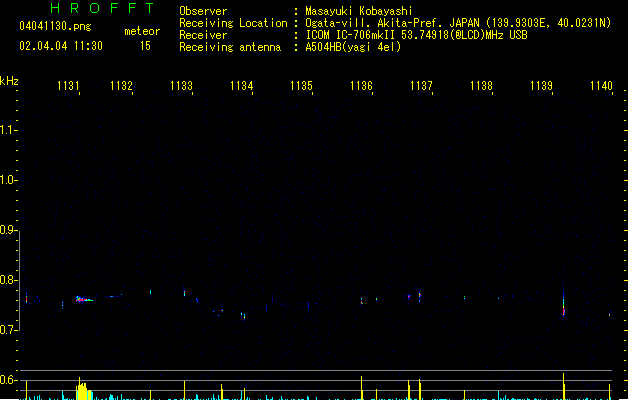Select the A504HB(yagi 4el) antenna text
629x400 pixels.
tap(353, 47)
